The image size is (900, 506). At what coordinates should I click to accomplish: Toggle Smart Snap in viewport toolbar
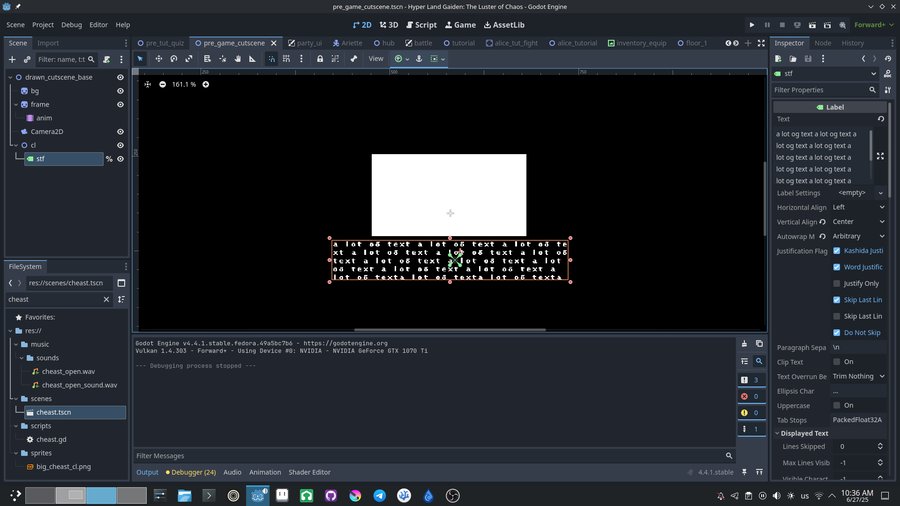pos(271,59)
